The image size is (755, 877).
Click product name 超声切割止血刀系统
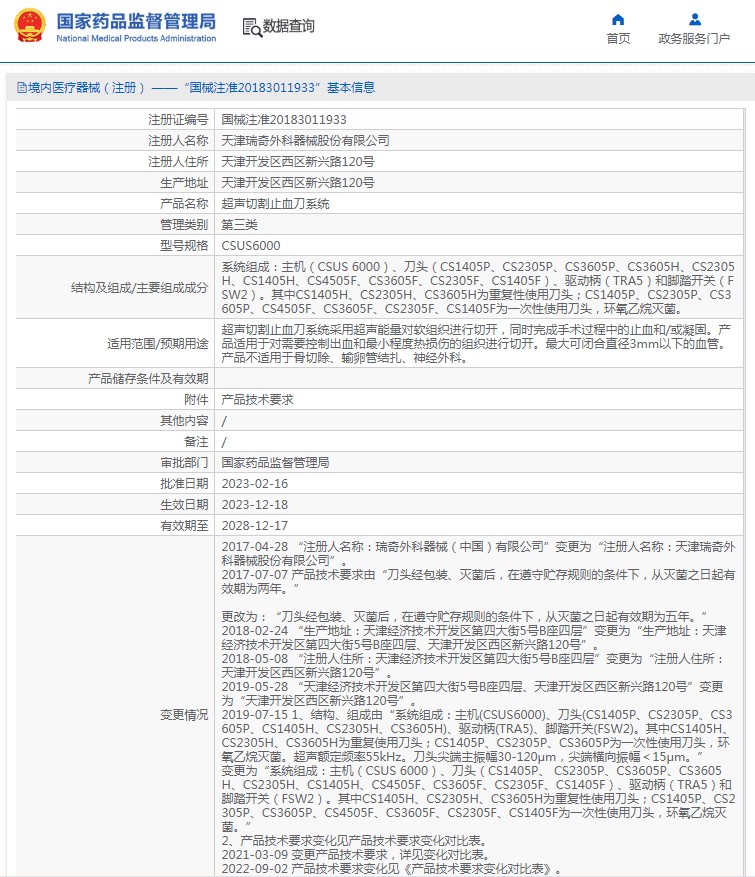[275, 204]
